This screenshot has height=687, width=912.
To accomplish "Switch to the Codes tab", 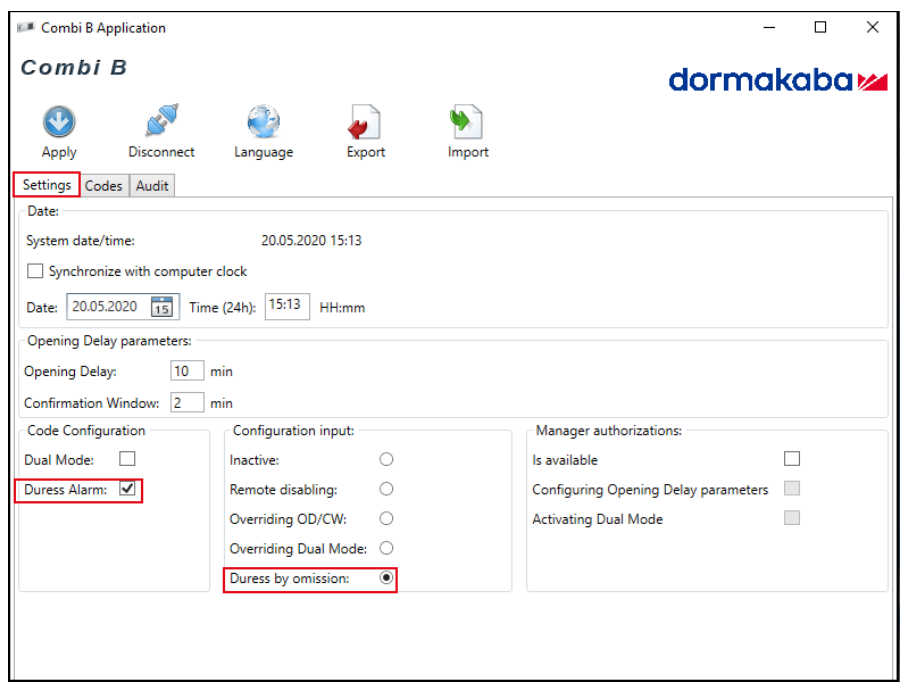I will tap(104, 186).
